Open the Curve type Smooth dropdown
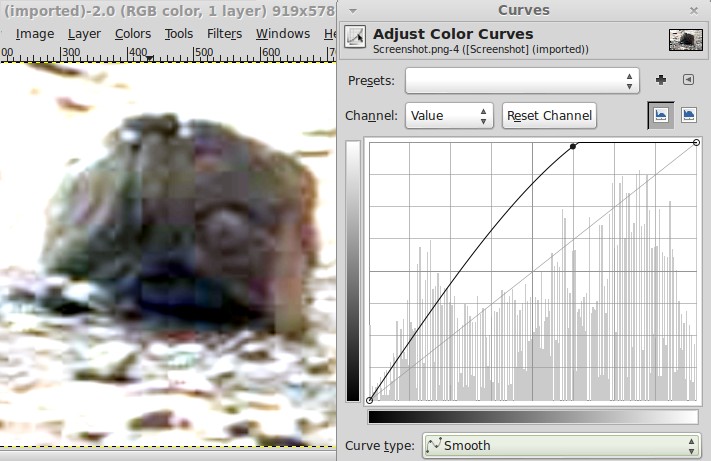 click(x=560, y=445)
